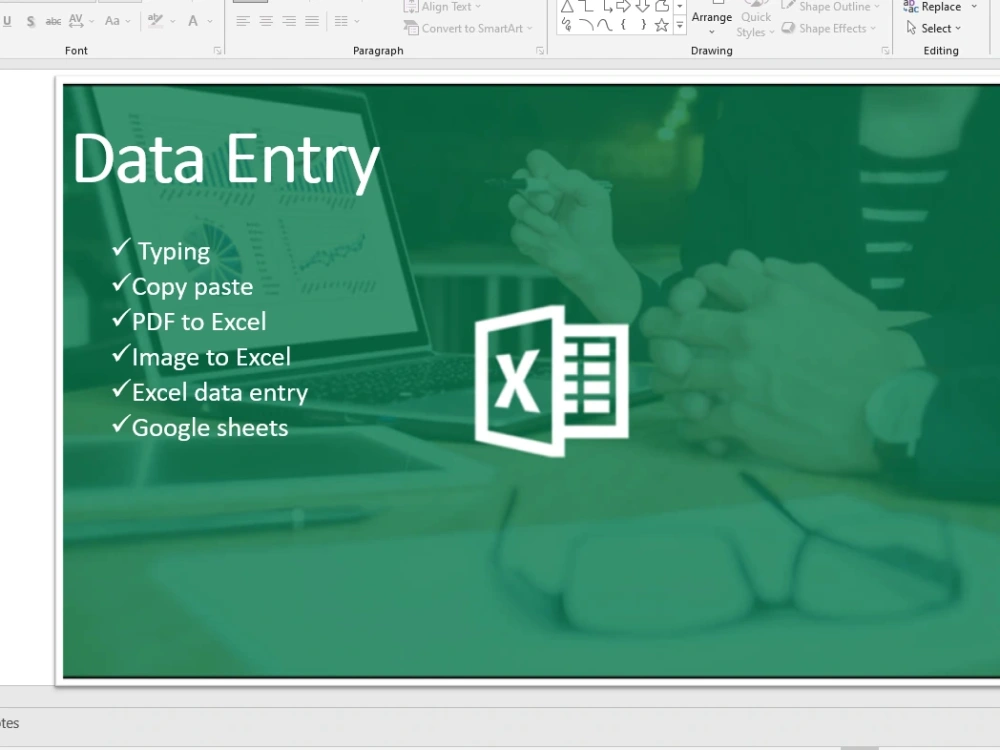
Task: Justify text alignment
Action: click(312, 21)
